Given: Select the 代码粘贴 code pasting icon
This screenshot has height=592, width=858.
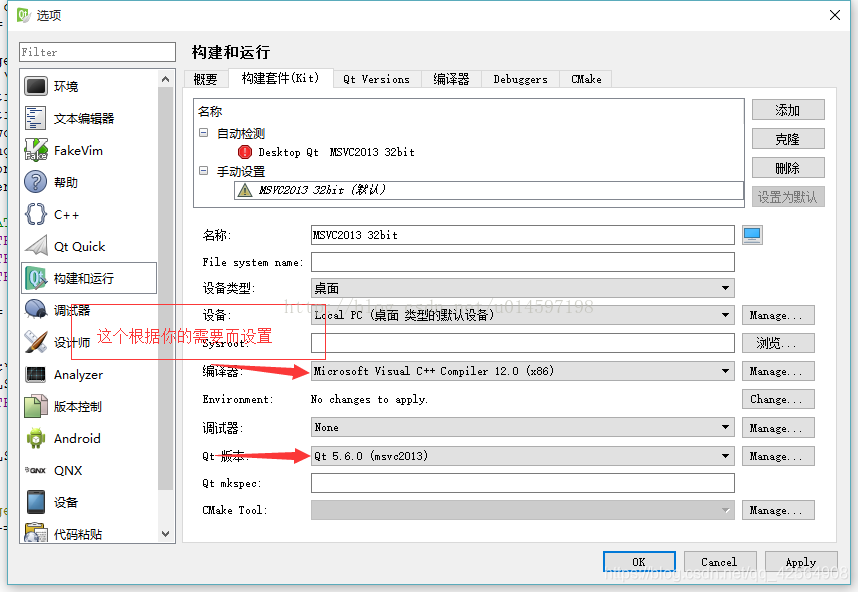Looking at the screenshot, I should (36, 533).
